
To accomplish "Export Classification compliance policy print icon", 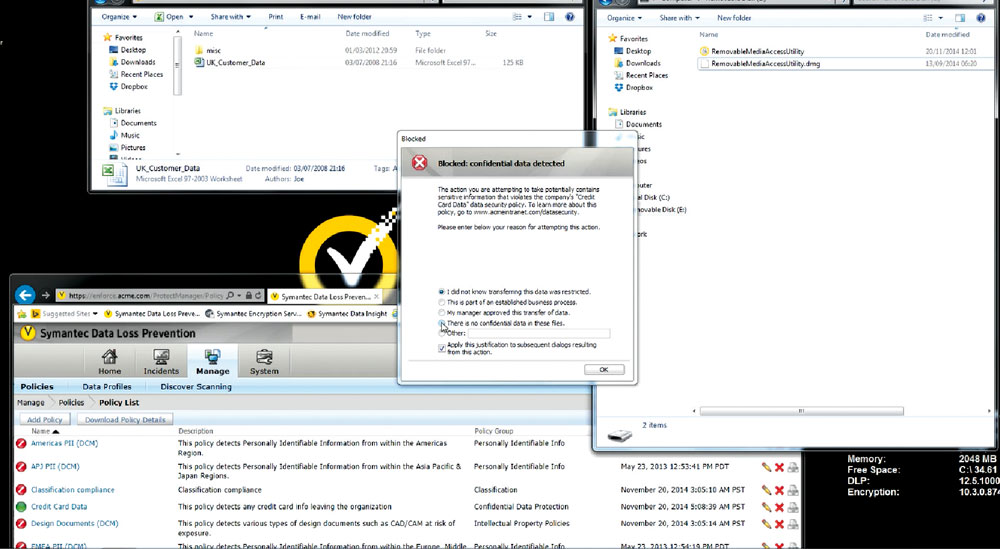I will click(793, 490).
